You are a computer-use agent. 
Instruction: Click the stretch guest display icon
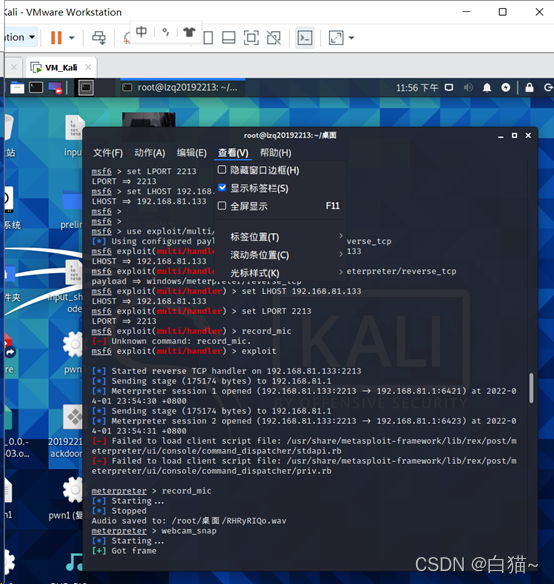point(336,38)
